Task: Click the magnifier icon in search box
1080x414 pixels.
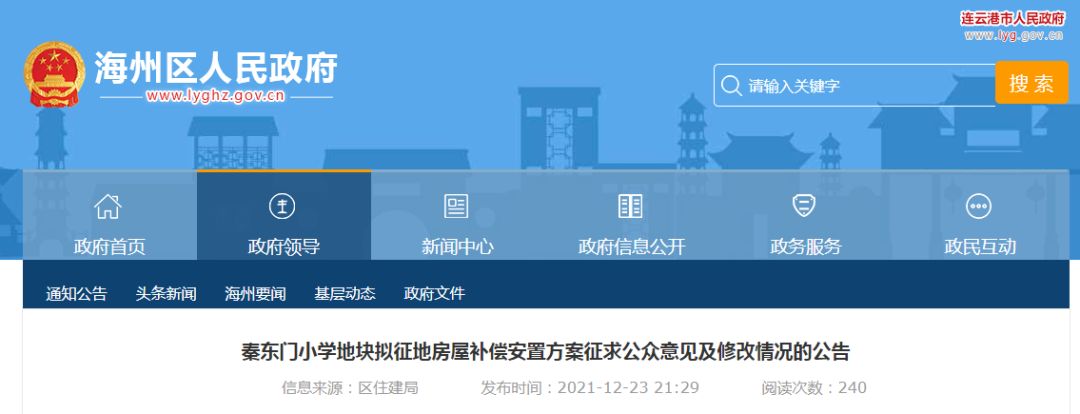Action: click(x=730, y=85)
